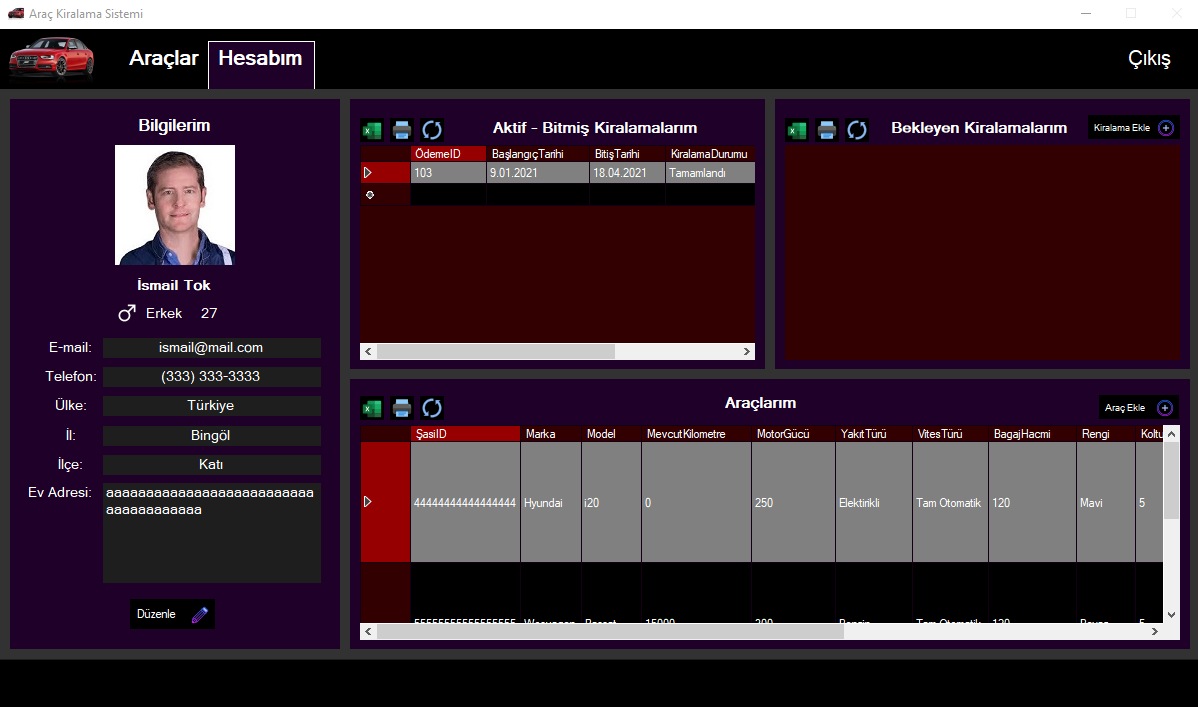
Task: Click the İl field showing Bingöl
Action: click(212, 436)
